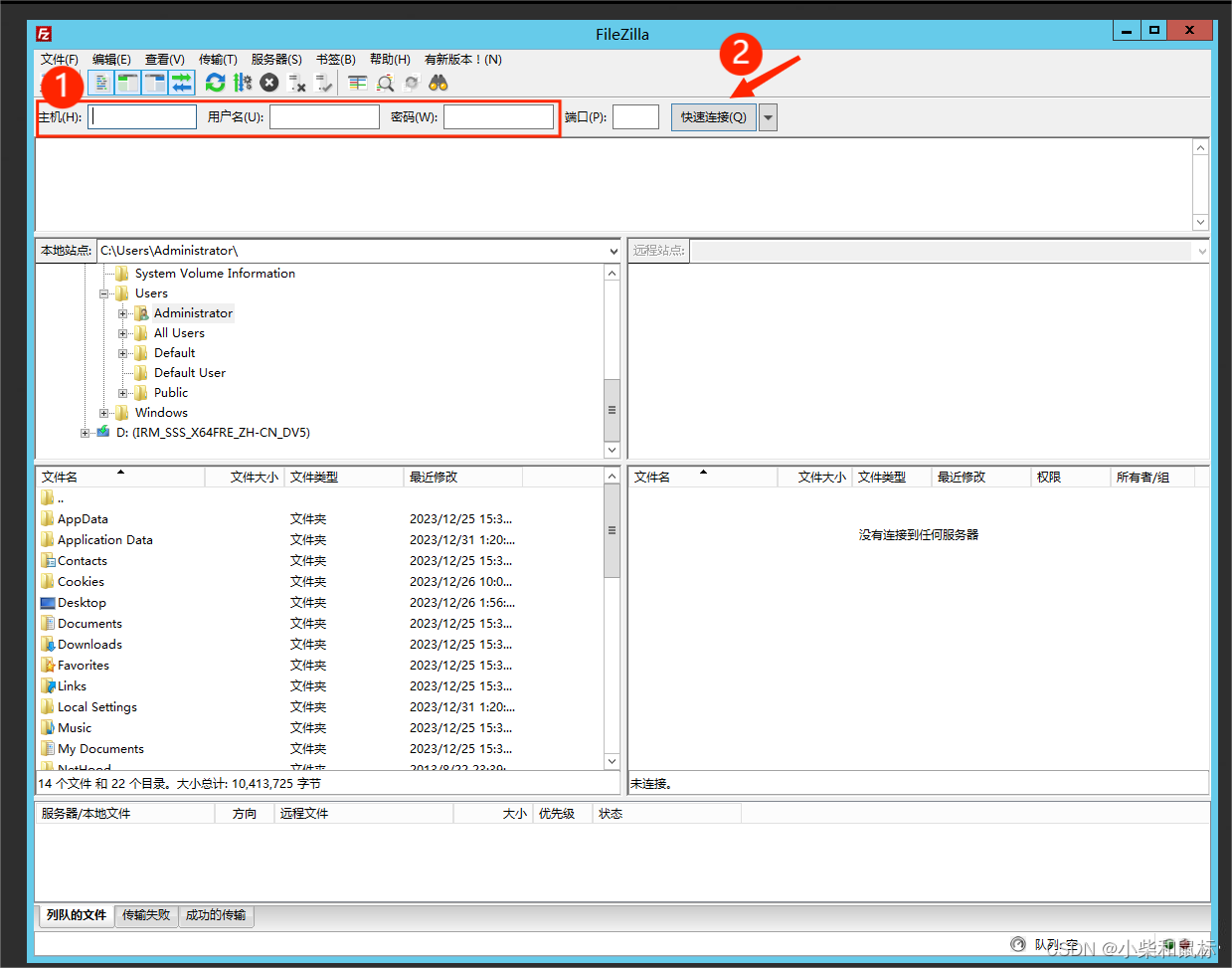Click the 用户名(U) username input field

(324, 117)
